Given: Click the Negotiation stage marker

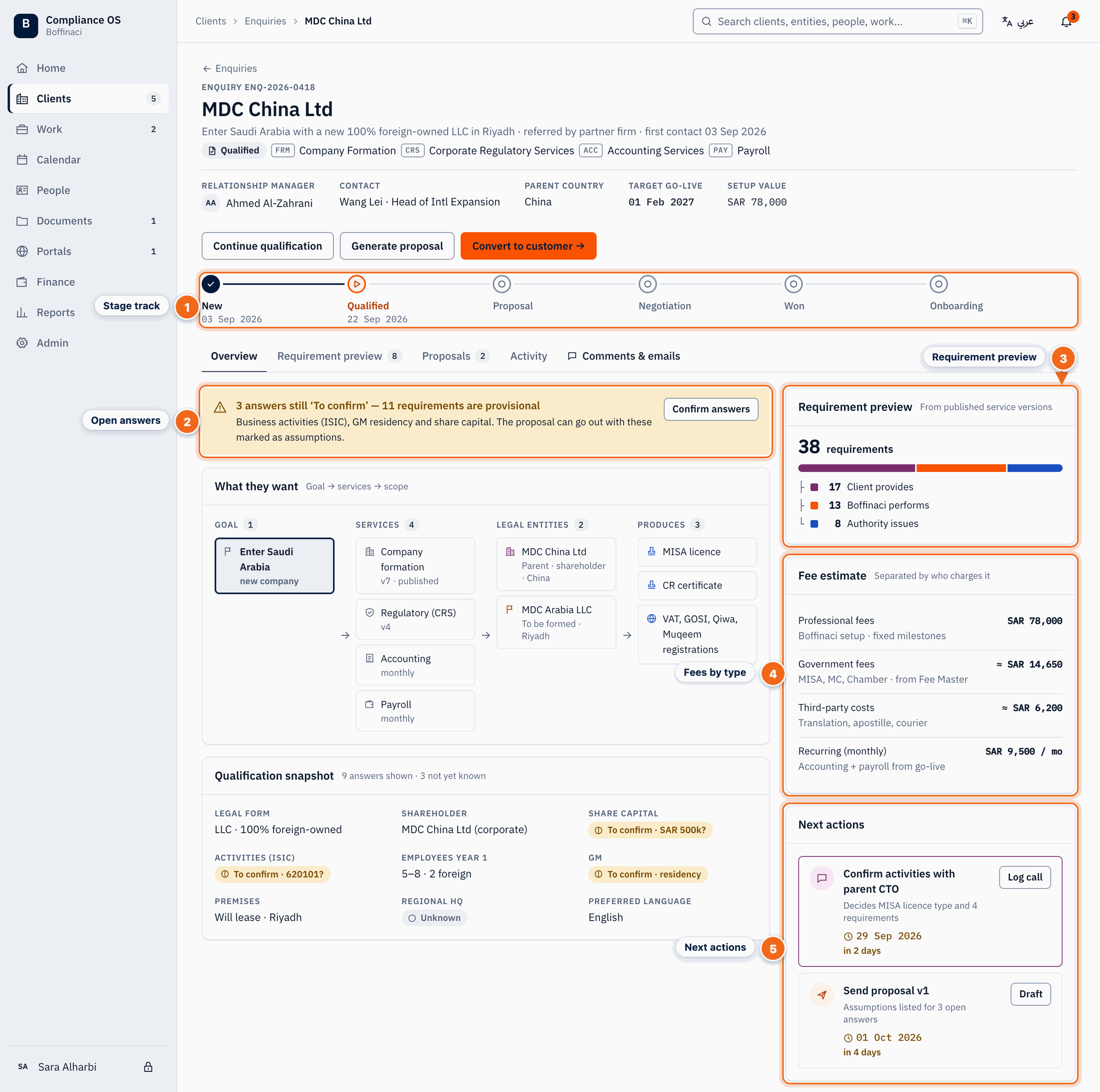Looking at the screenshot, I should [x=647, y=284].
